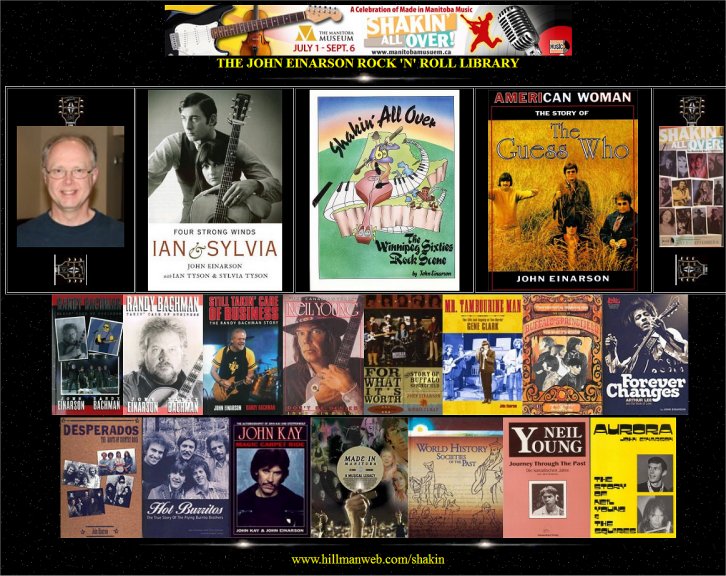Image resolution: width=726 pixels, height=576 pixels.
Task: Open Randy Bachman cover with photo collage
Action: coord(88,354)
